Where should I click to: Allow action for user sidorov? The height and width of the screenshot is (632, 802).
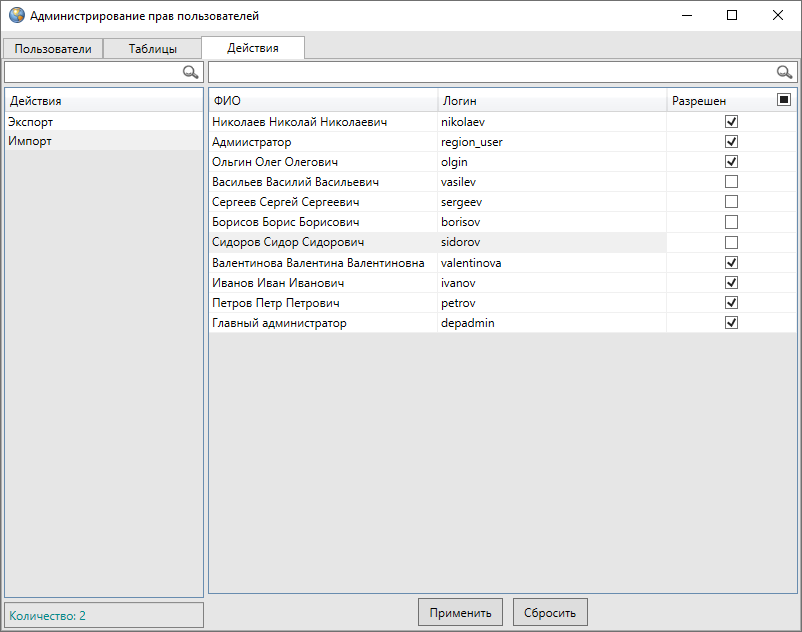click(x=731, y=242)
